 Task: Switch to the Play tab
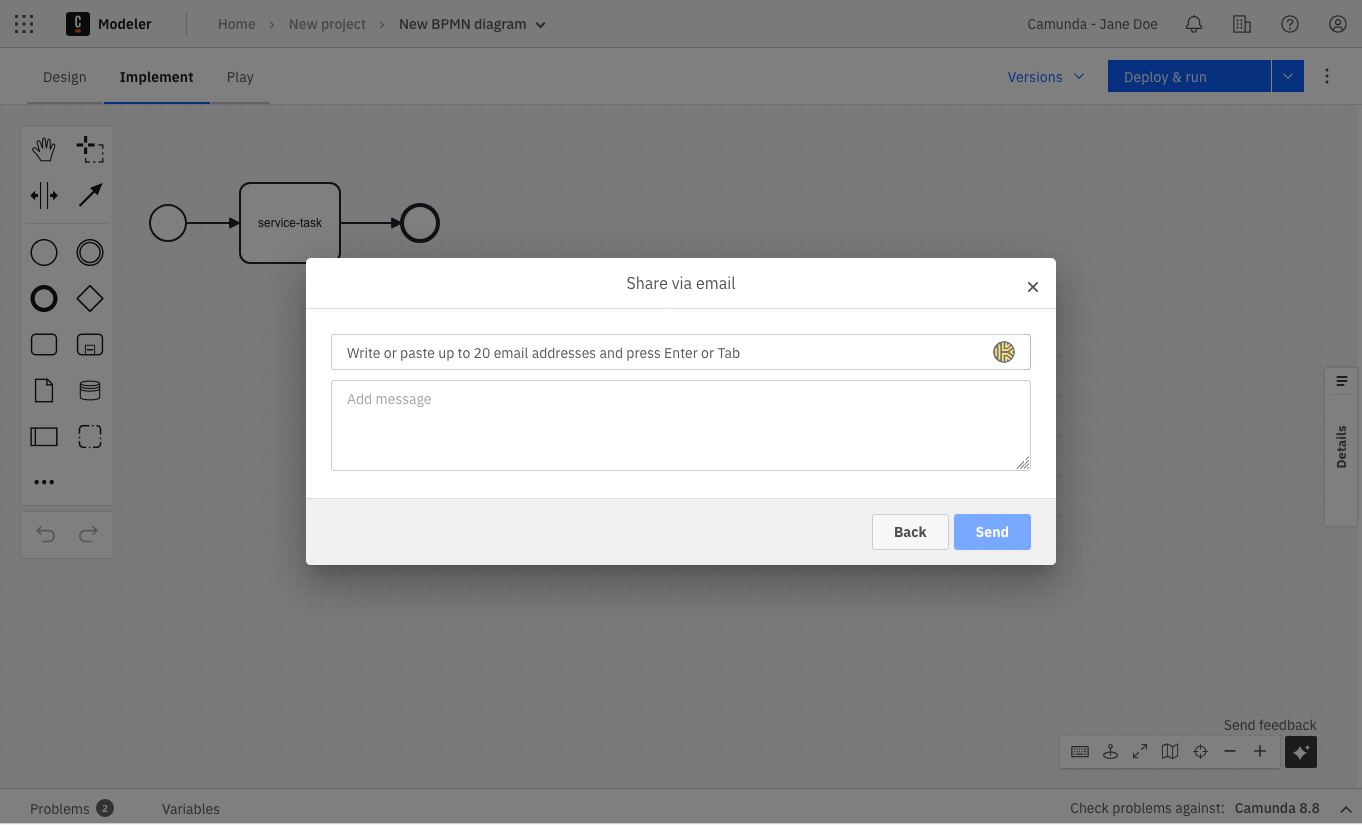(240, 77)
